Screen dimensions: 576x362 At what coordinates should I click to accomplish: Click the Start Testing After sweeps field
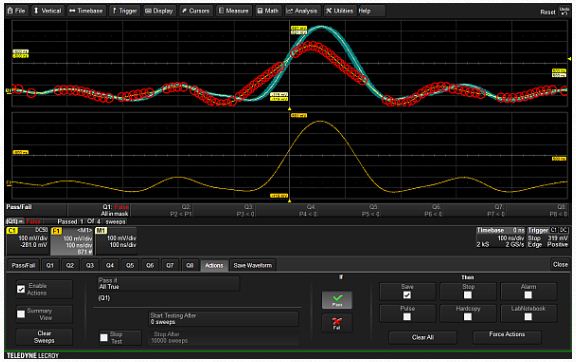[x=224, y=319]
